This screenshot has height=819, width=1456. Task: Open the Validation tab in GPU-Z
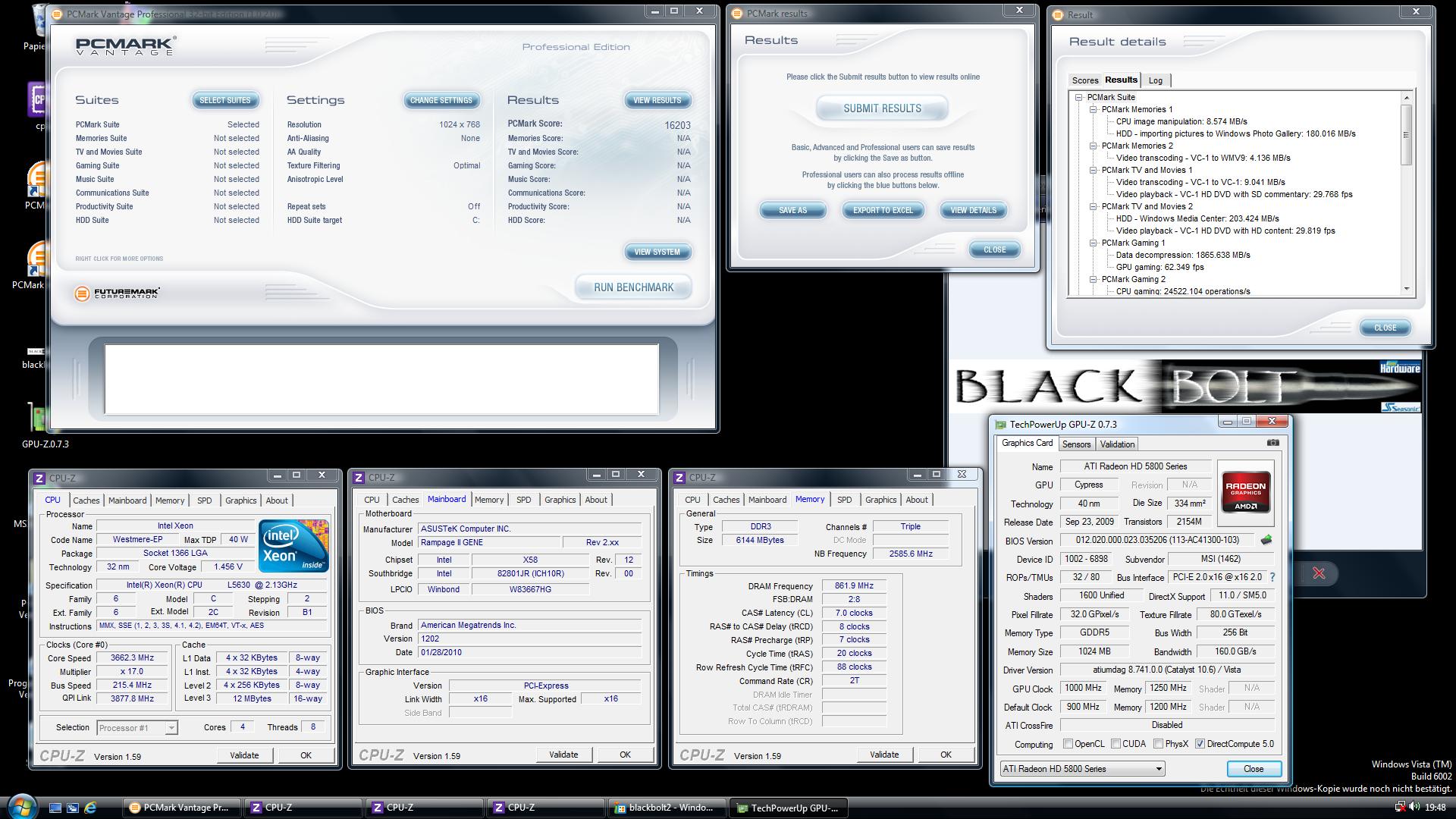click(x=1117, y=444)
